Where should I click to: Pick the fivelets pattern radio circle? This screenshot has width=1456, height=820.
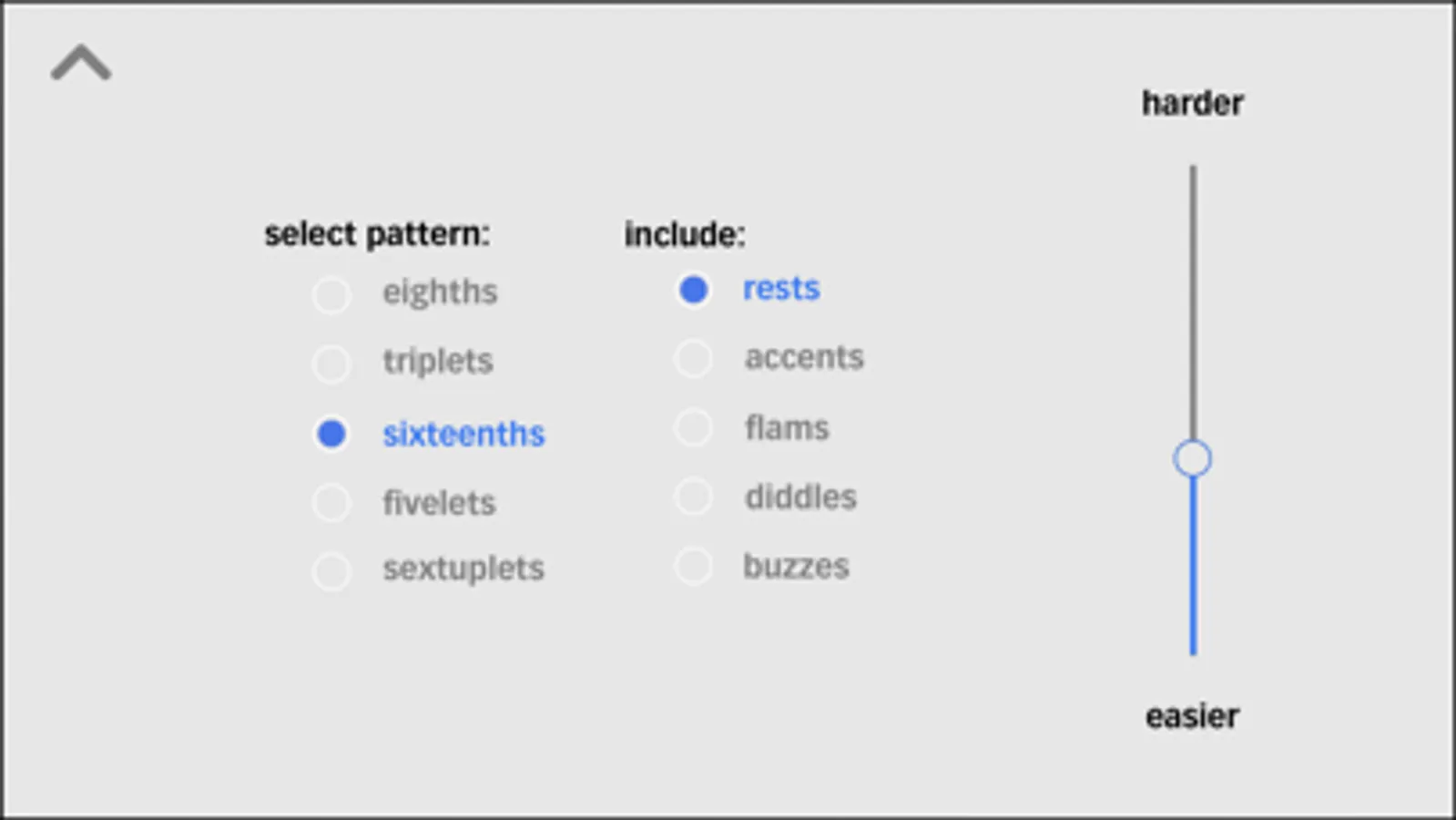(331, 502)
